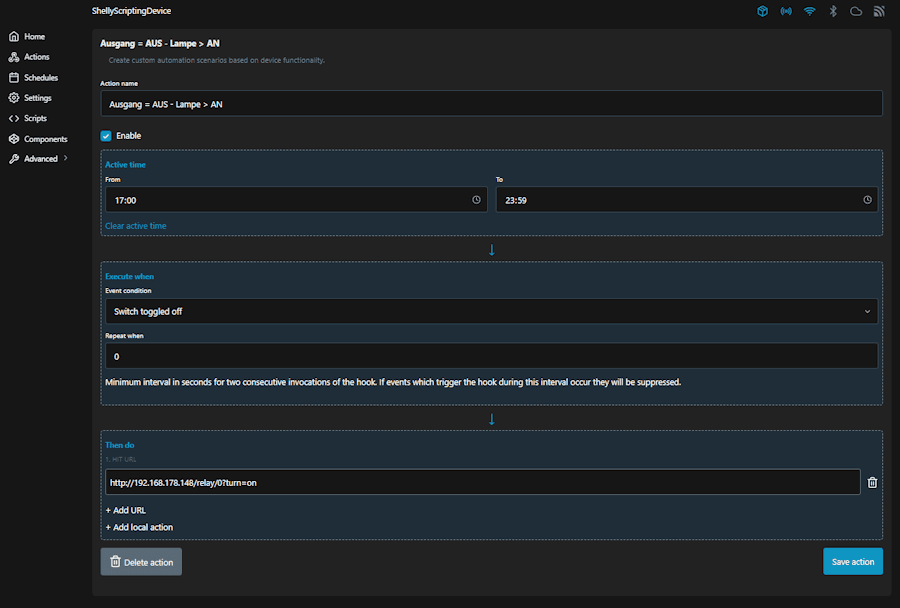The height and width of the screenshot is (608, 900).
Task: Open clock picker in the To time field
Action: point(867,200)
